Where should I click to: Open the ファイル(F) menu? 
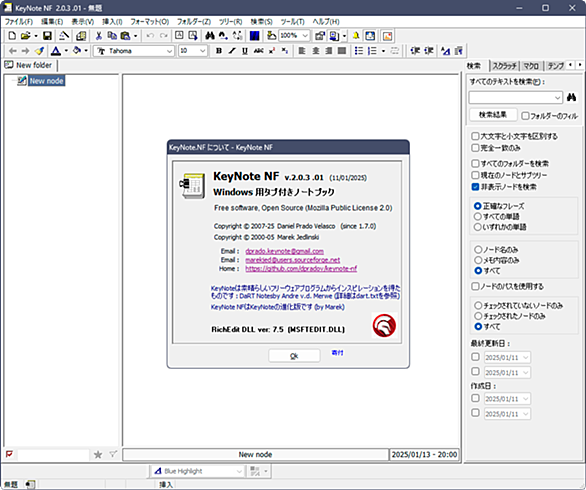(x=19, y=22)
